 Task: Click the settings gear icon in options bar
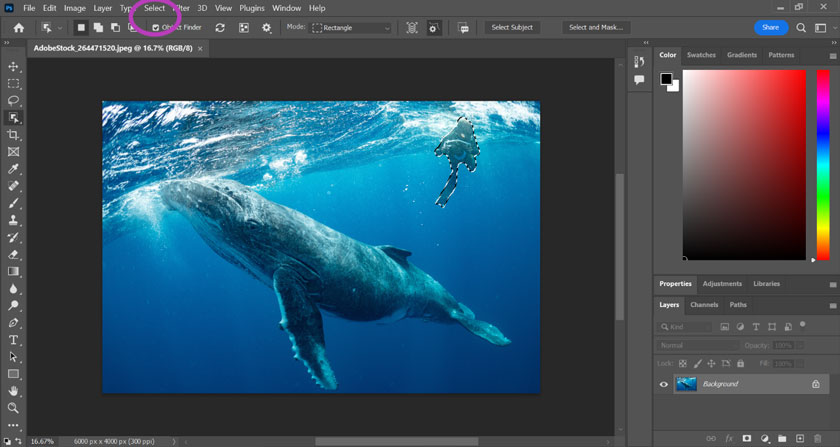point(266,28)
